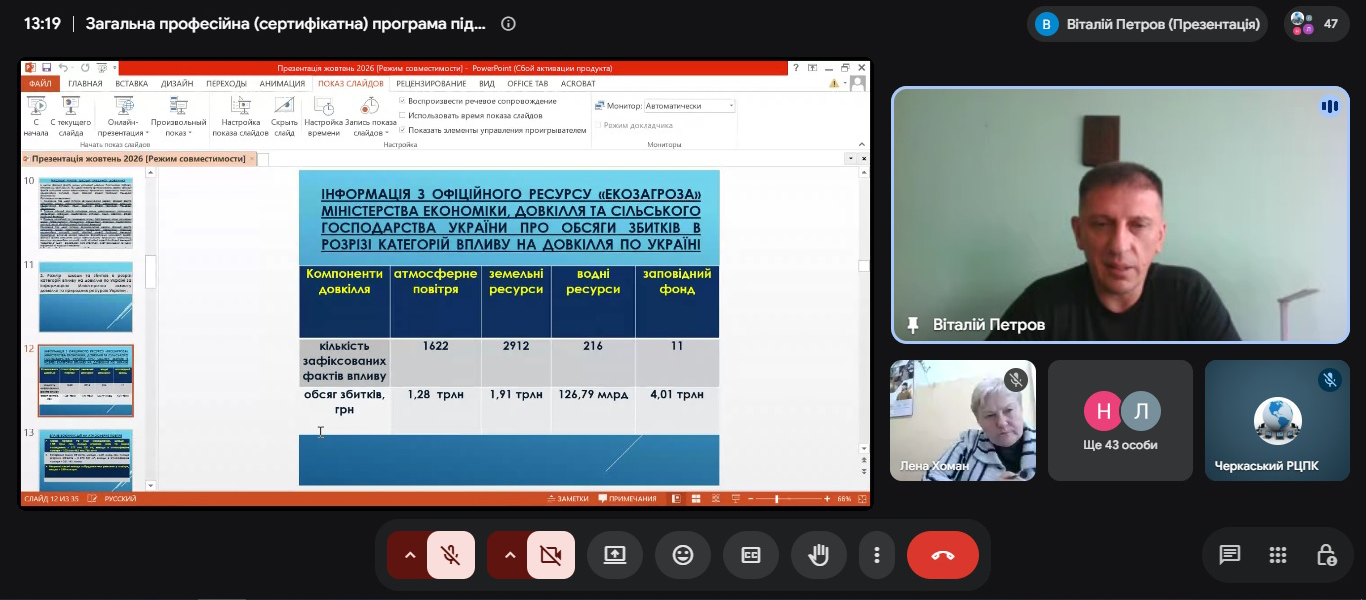Open the 'ФАЙЛ' tab
Viewport: 1366px width, 600px height.
[x=40, y=84]
